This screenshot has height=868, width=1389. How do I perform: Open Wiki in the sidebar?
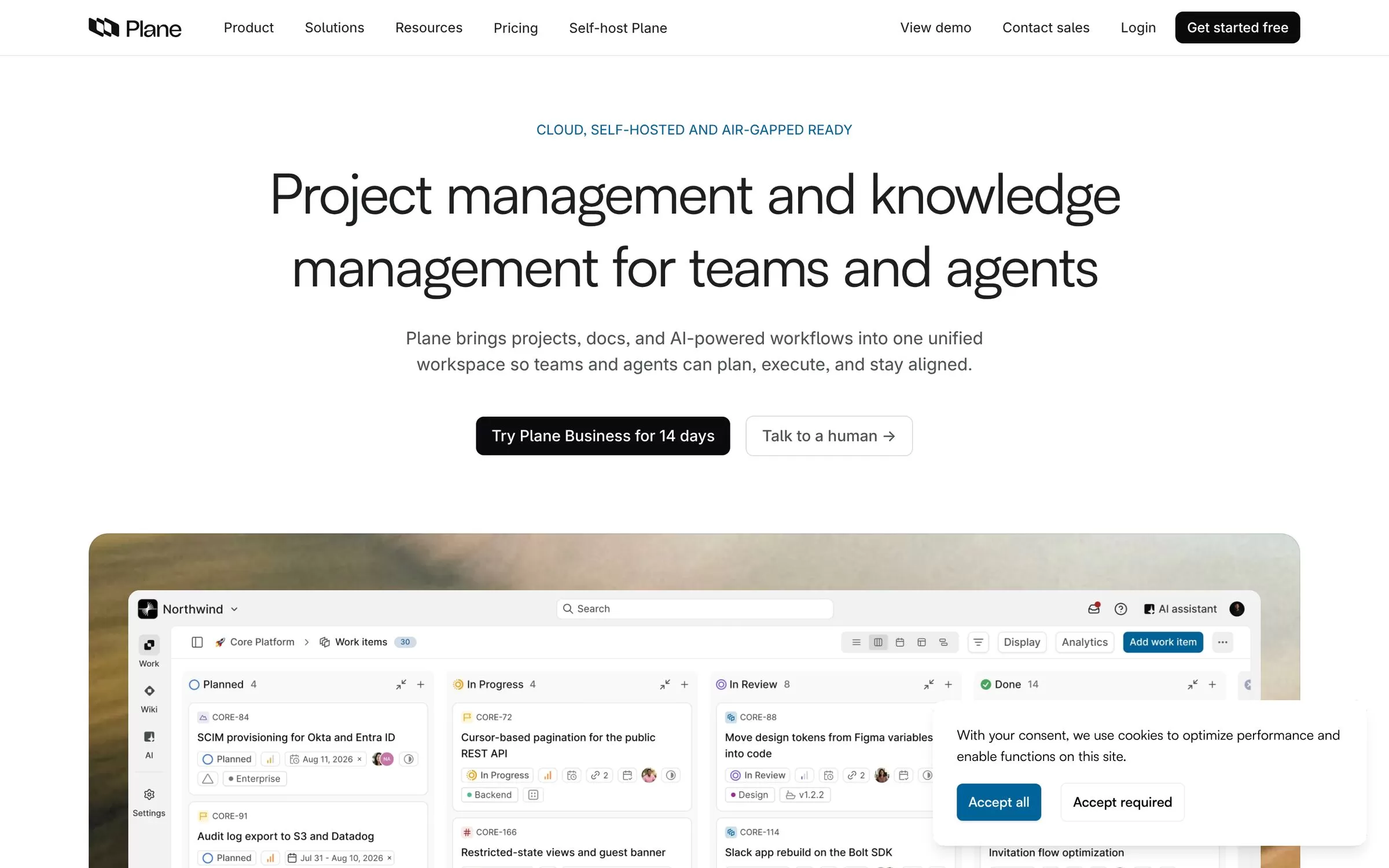point(149,698)
